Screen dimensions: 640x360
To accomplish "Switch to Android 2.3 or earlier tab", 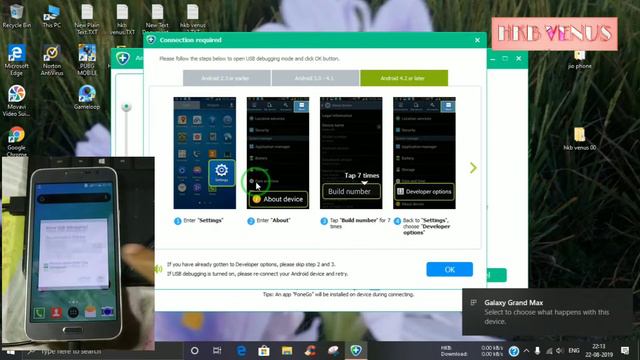I will click(227, 78).
